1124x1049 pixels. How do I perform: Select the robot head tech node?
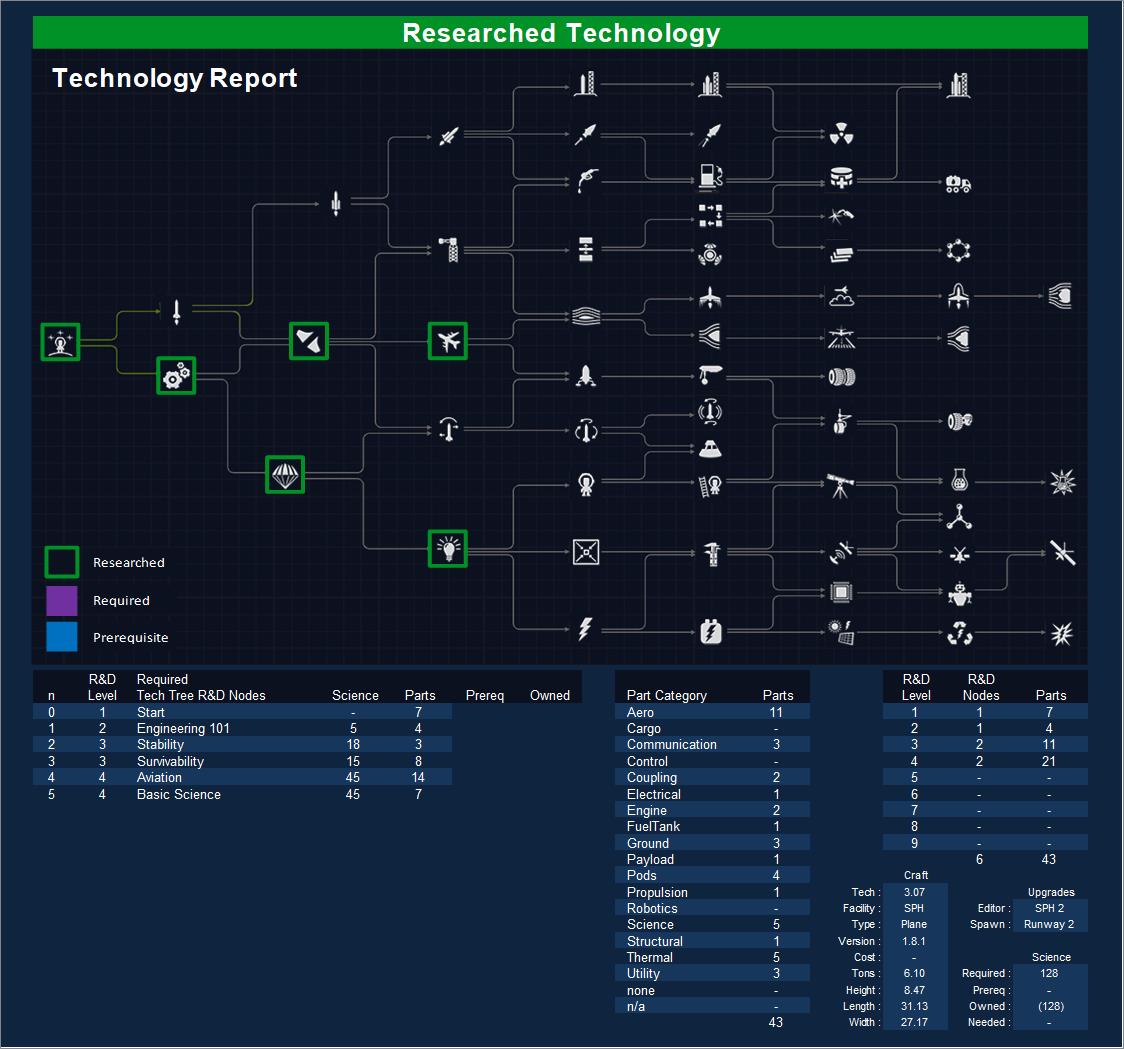[959, 593]
